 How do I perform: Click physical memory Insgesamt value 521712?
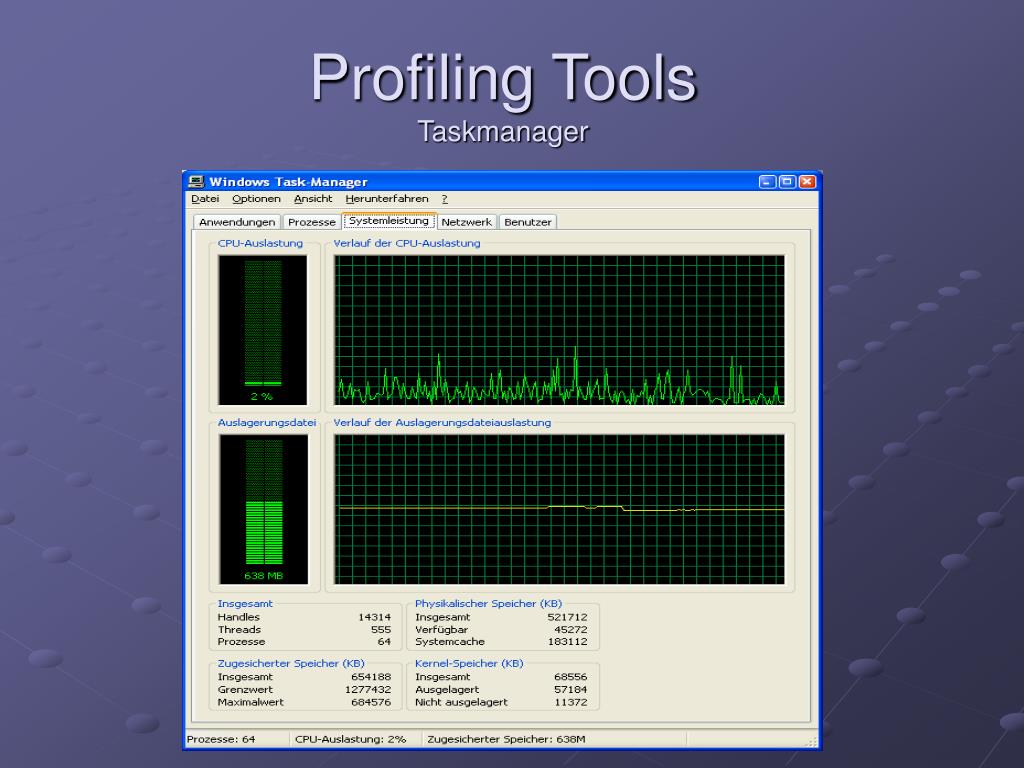(568, 617)
